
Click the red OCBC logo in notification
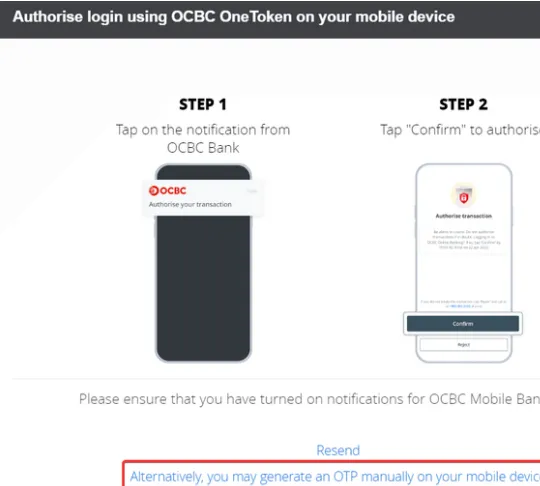167,190
